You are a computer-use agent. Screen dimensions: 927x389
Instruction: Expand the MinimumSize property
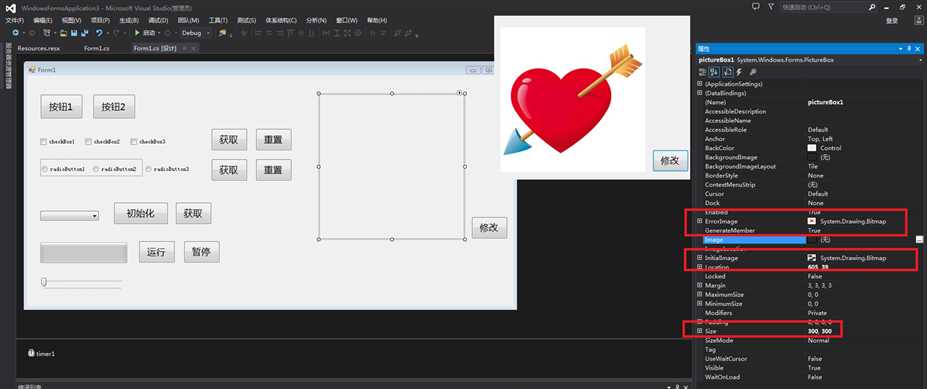pos(699,303)
